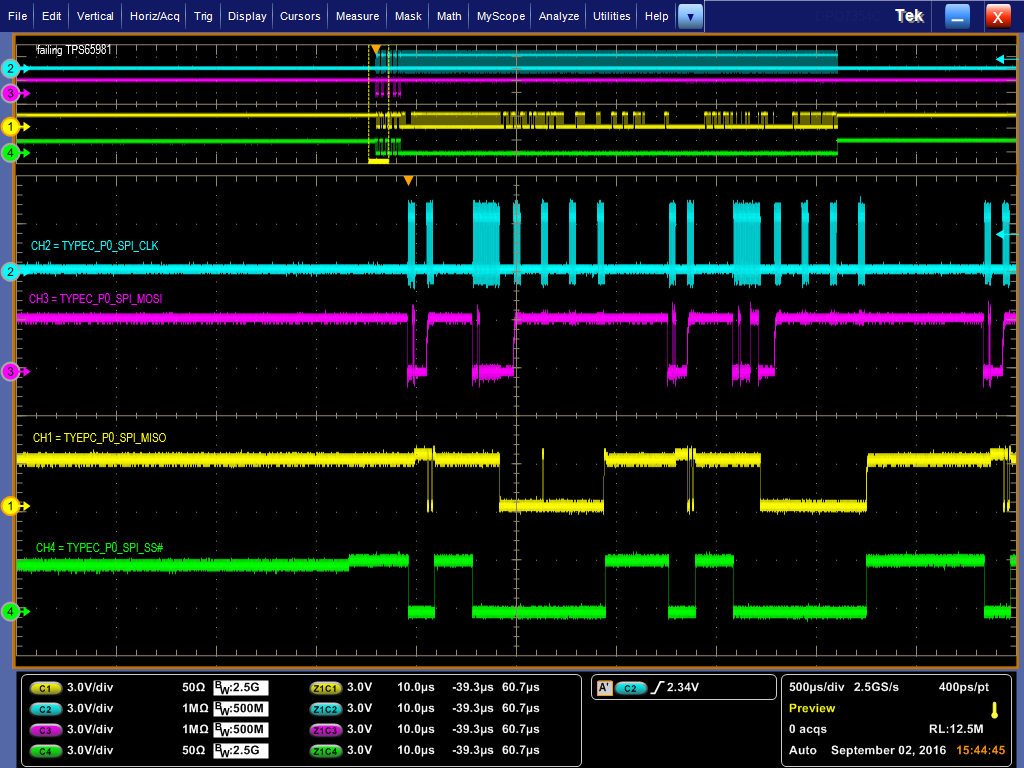Select the magenta C3 channel badge in readout
This screenshot has height=768, width=1024.
[x=45, y=729]
